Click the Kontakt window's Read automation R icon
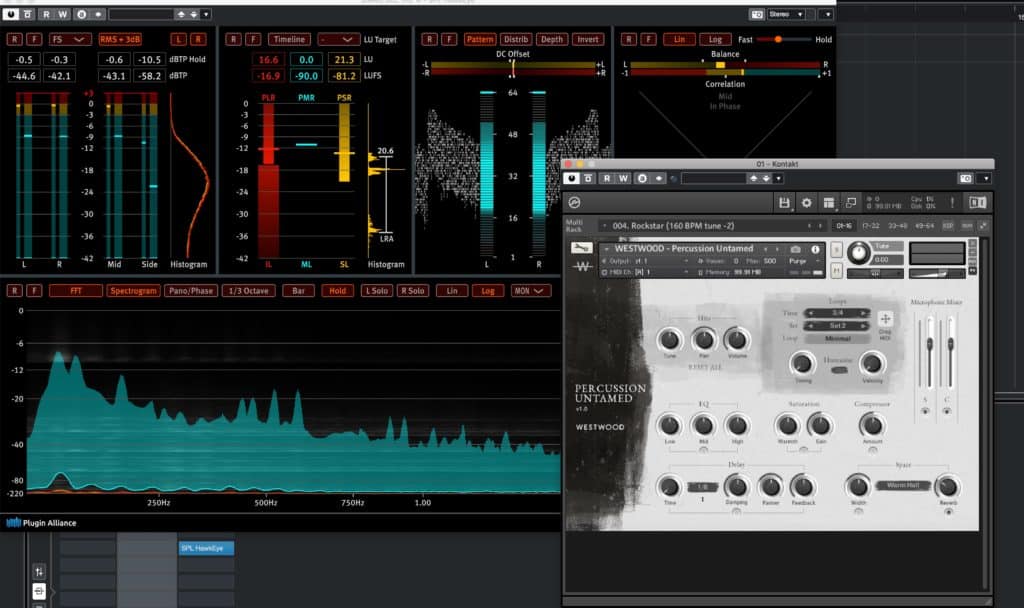Image resolution: width=1024 pixels, height=608 pixels. [607, 178]
